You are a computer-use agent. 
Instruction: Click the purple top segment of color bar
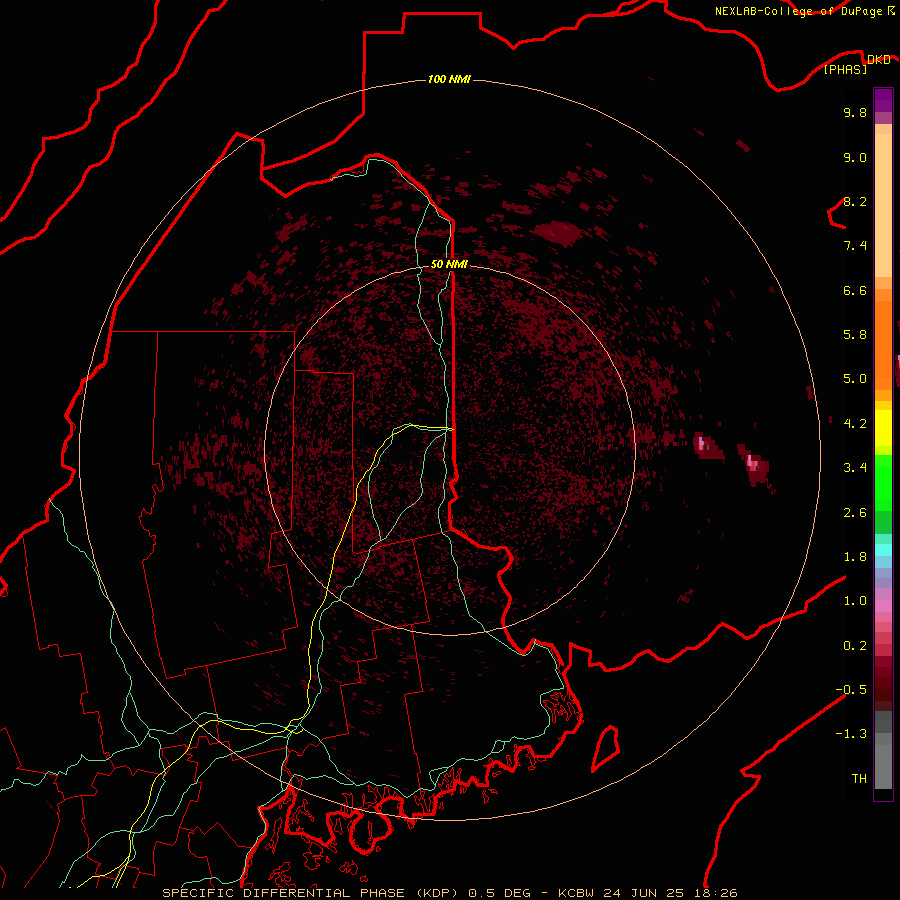[x=883, y=100]
